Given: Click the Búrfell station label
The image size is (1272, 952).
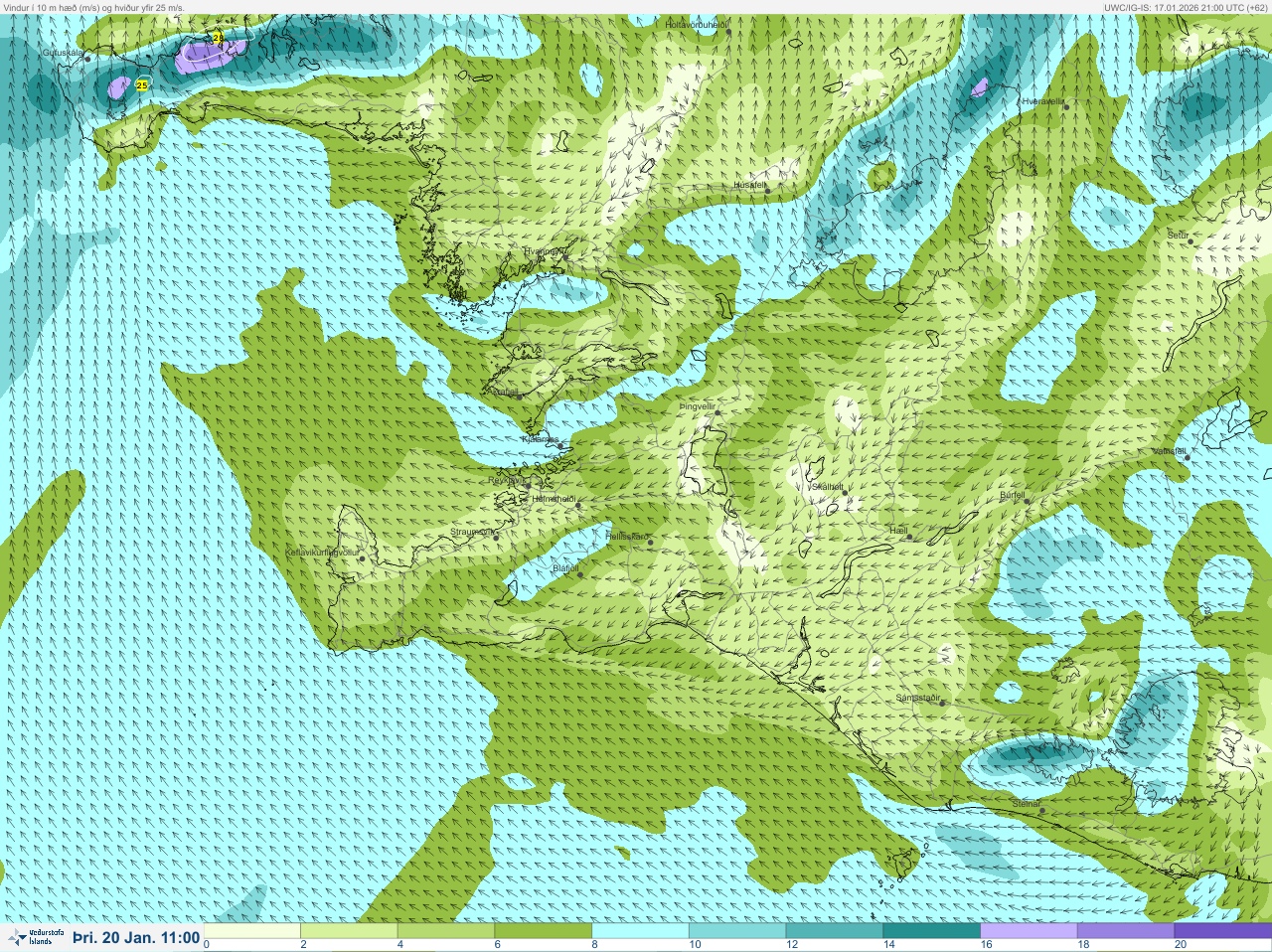Looking at the screenshot, I should point(1012,495).
